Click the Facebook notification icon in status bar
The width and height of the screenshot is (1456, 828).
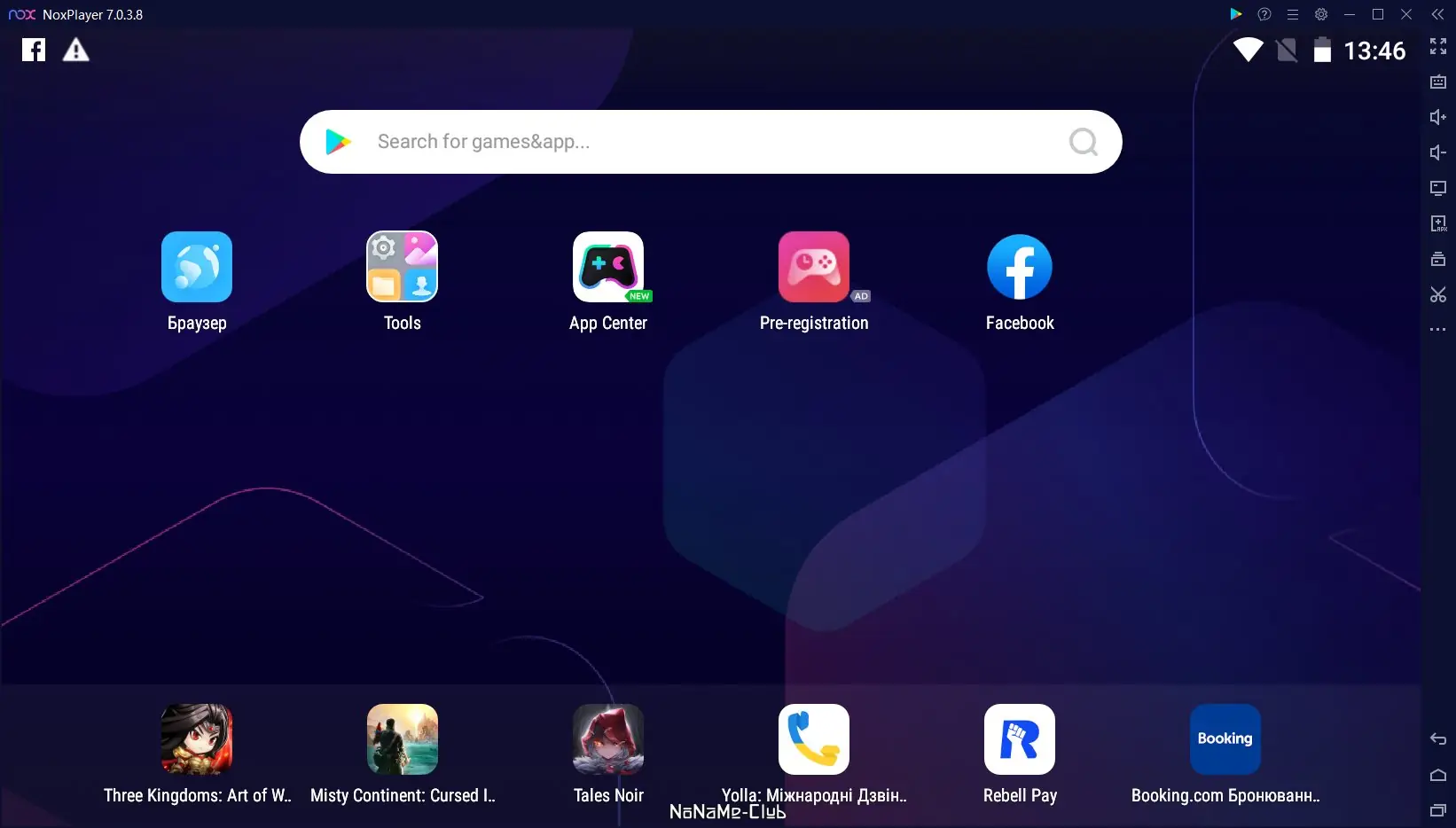(34, 50)
